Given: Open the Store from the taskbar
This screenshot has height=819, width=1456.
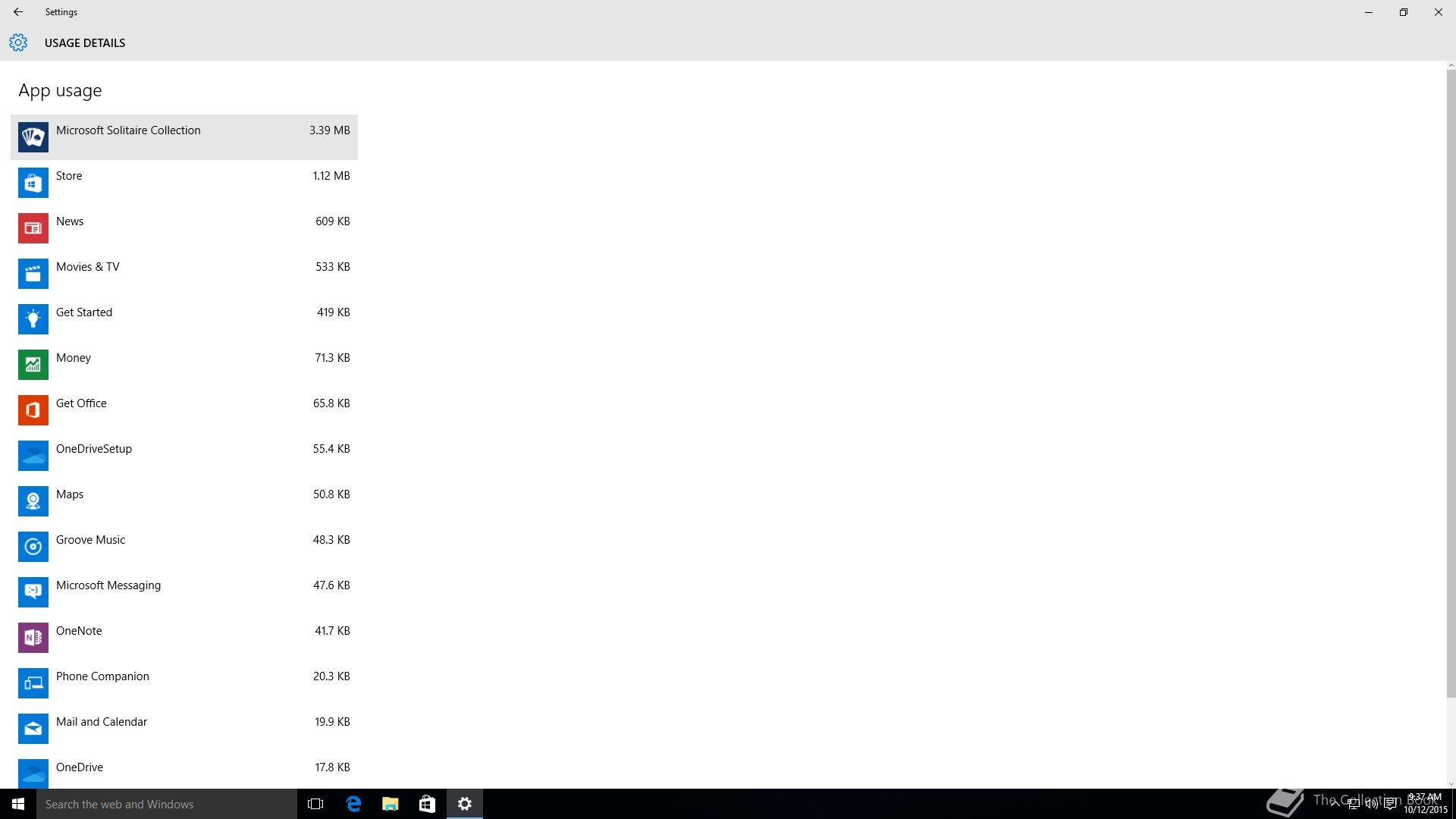Looking at the screenshot, I should [428, 804].
